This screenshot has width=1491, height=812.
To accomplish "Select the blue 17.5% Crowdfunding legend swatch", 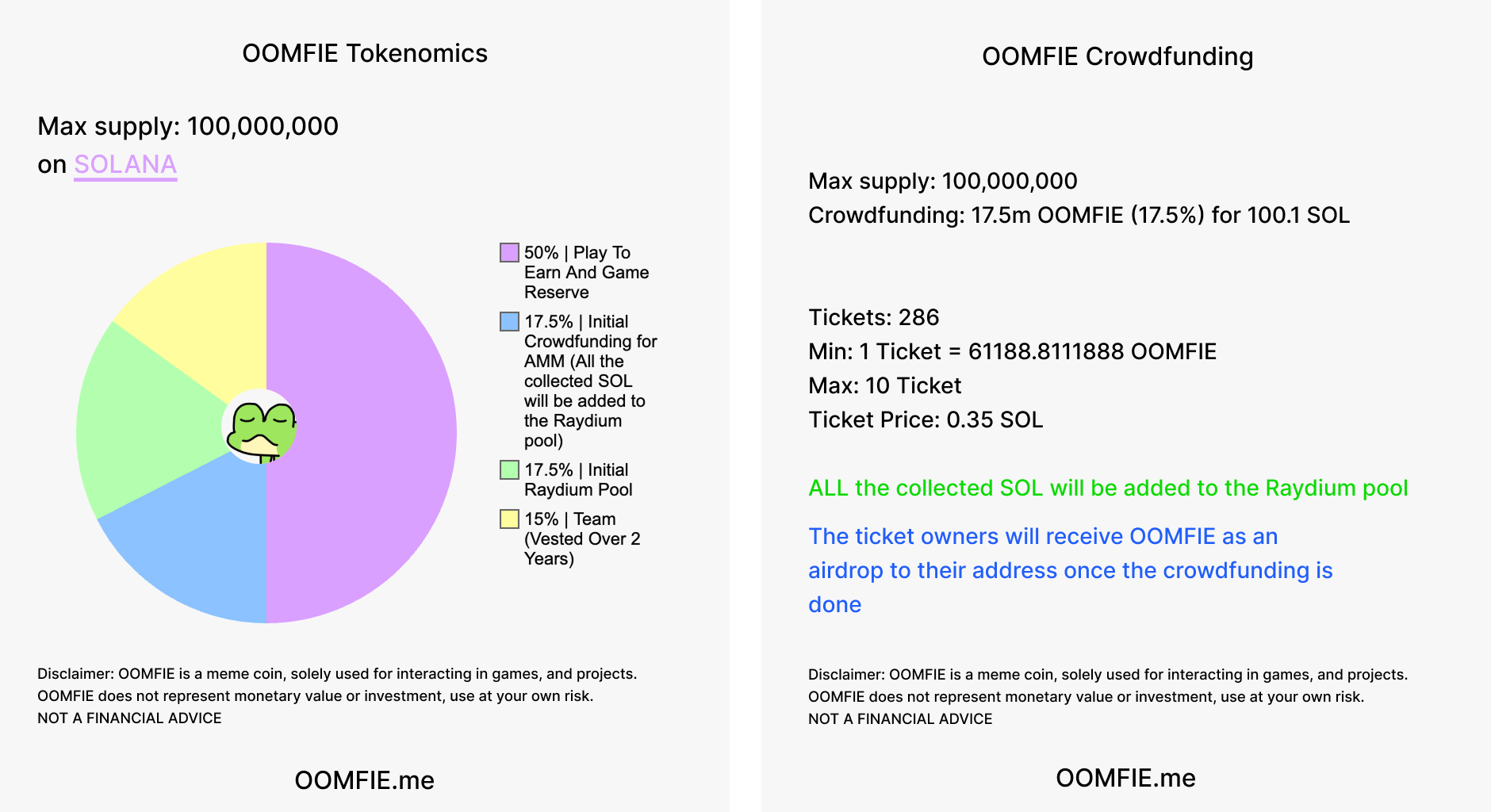I will tap(509, 322).
